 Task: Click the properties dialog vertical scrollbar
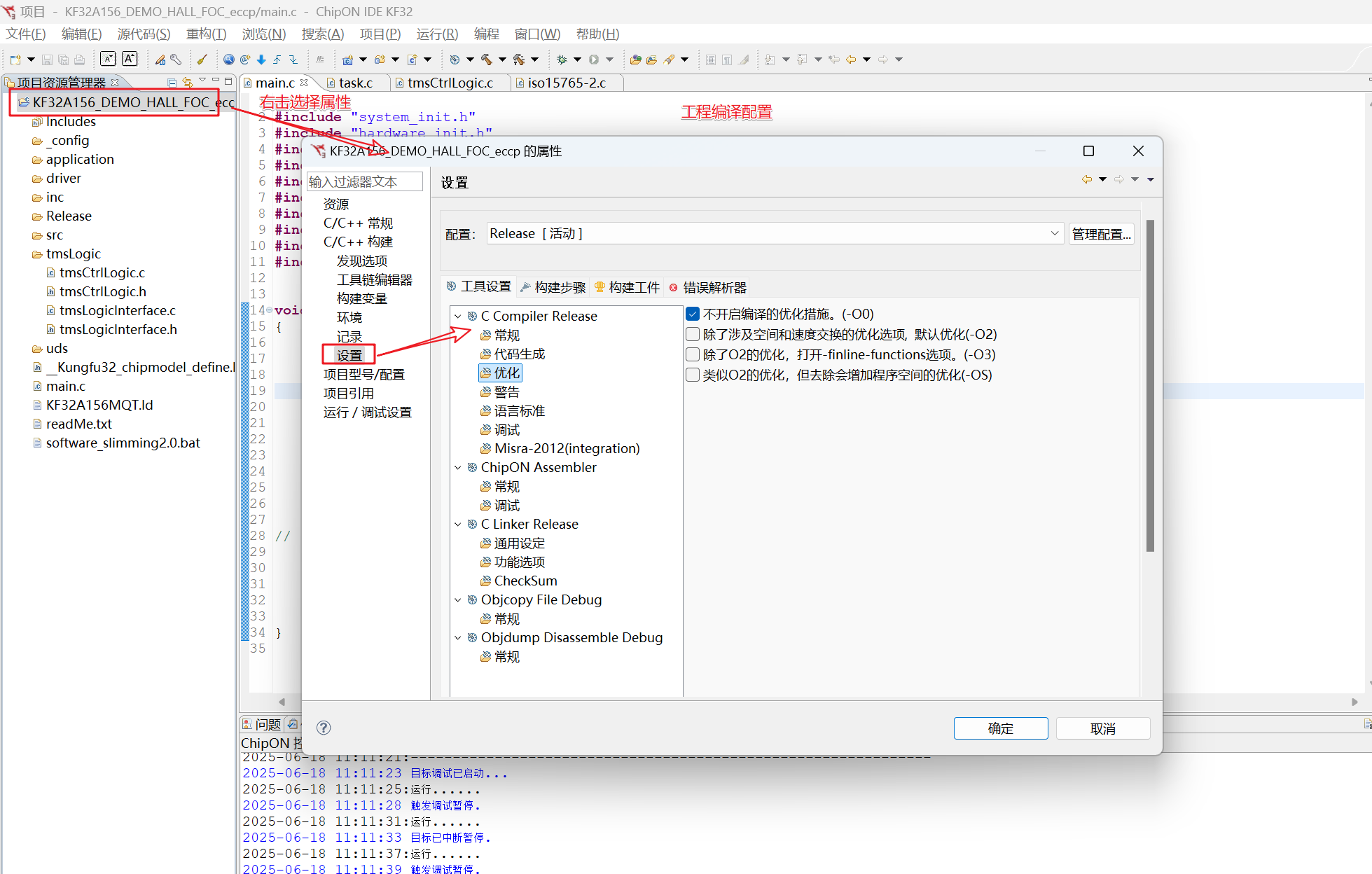coord(1149,385)
